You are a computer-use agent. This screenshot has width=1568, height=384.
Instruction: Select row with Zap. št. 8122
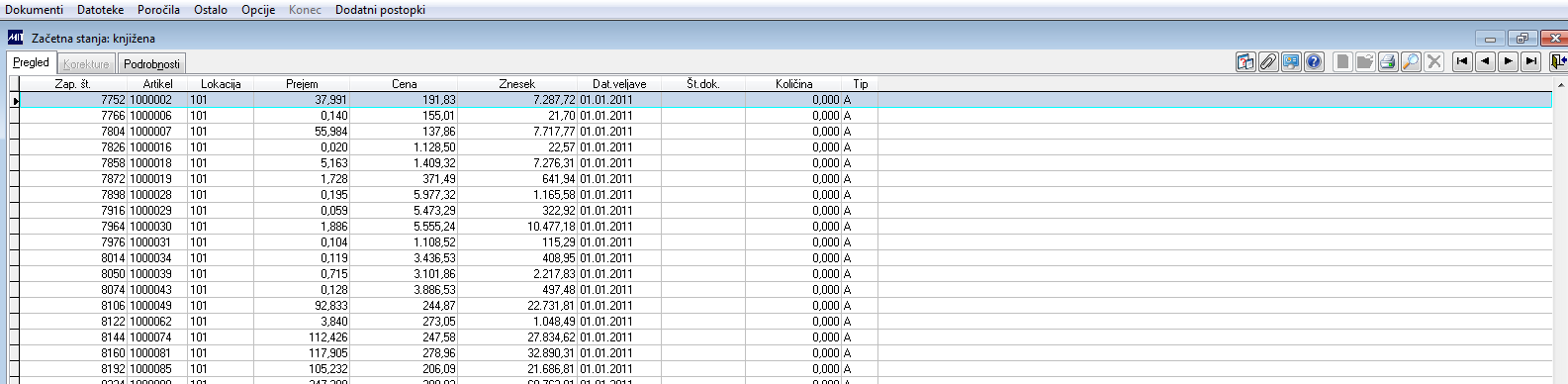[x=785, y=322]
